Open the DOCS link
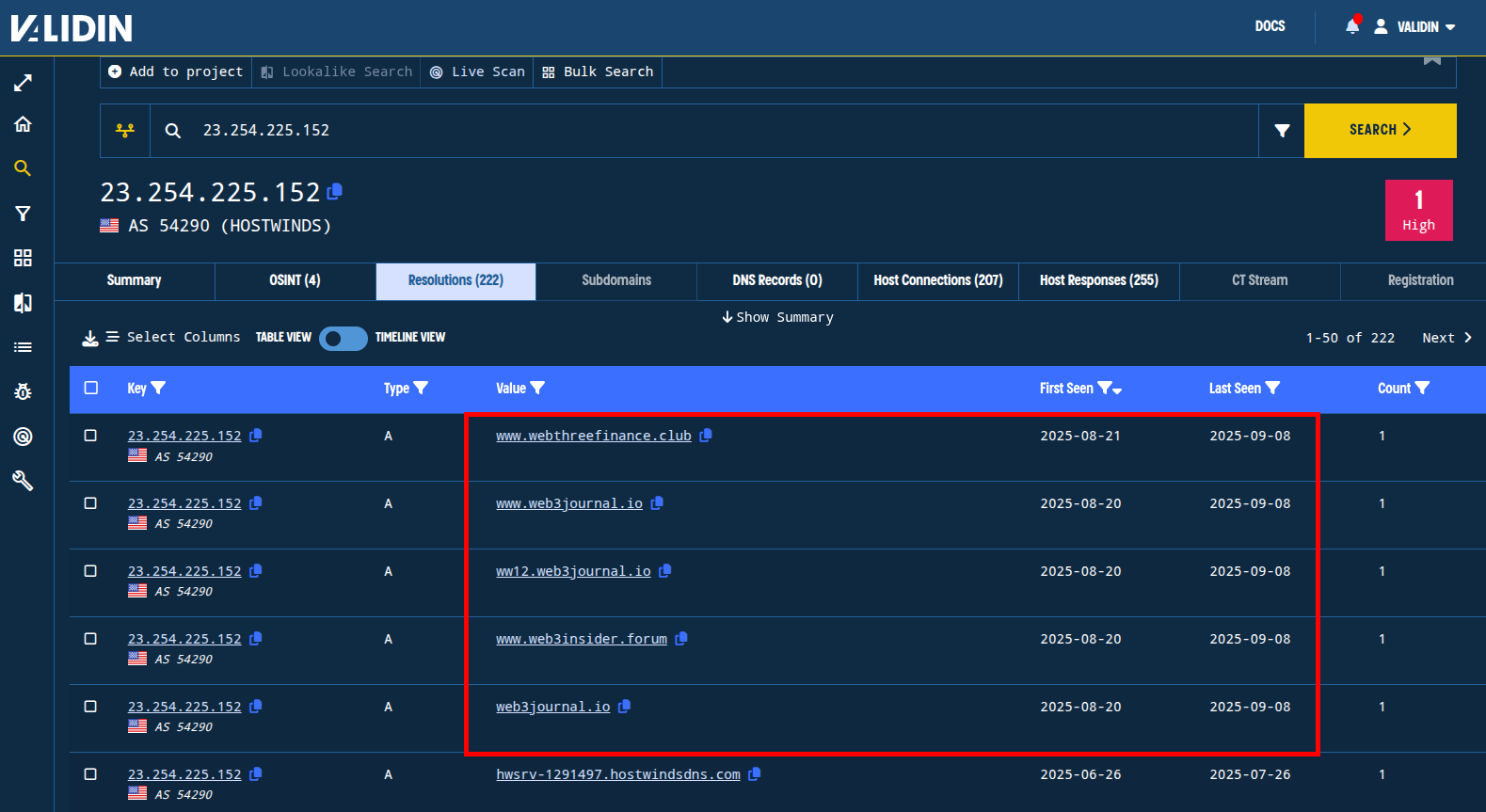 [1270, 26]
